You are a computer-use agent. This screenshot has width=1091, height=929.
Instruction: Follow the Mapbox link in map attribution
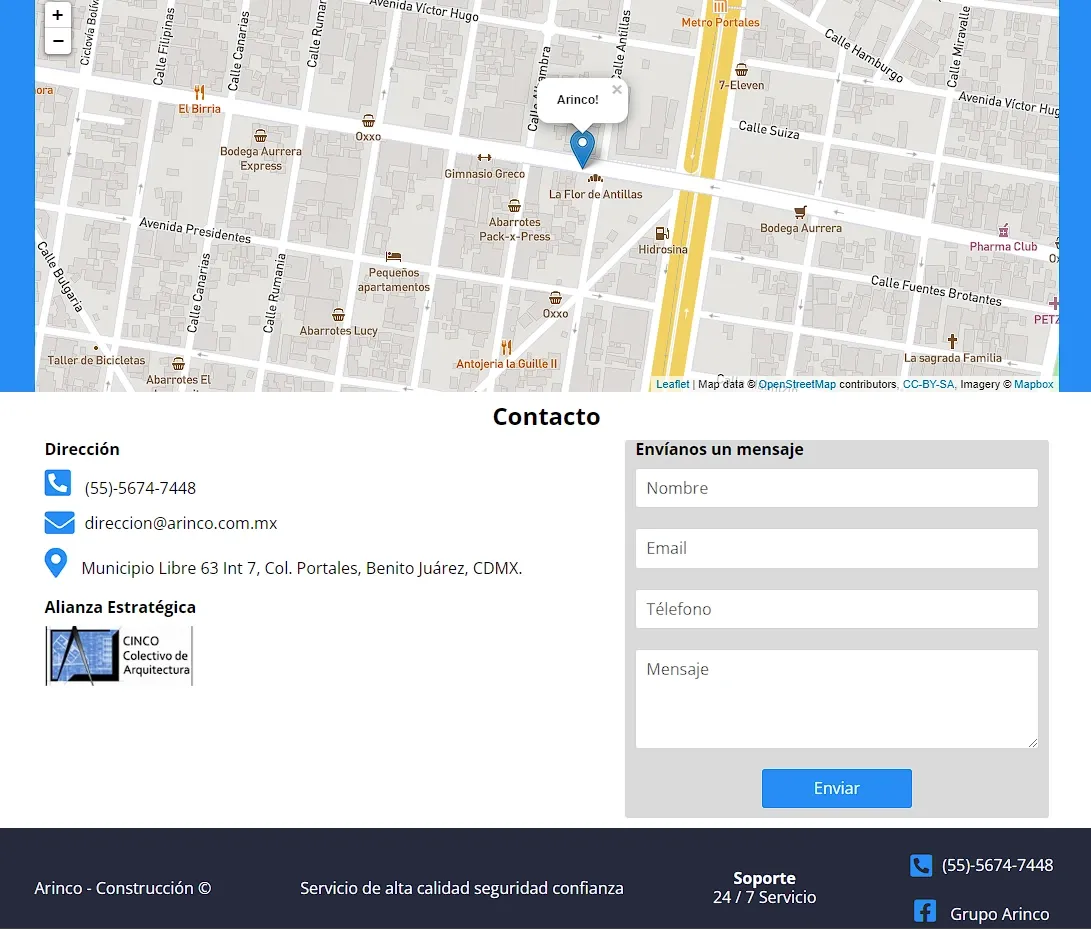coord(1033,384)
